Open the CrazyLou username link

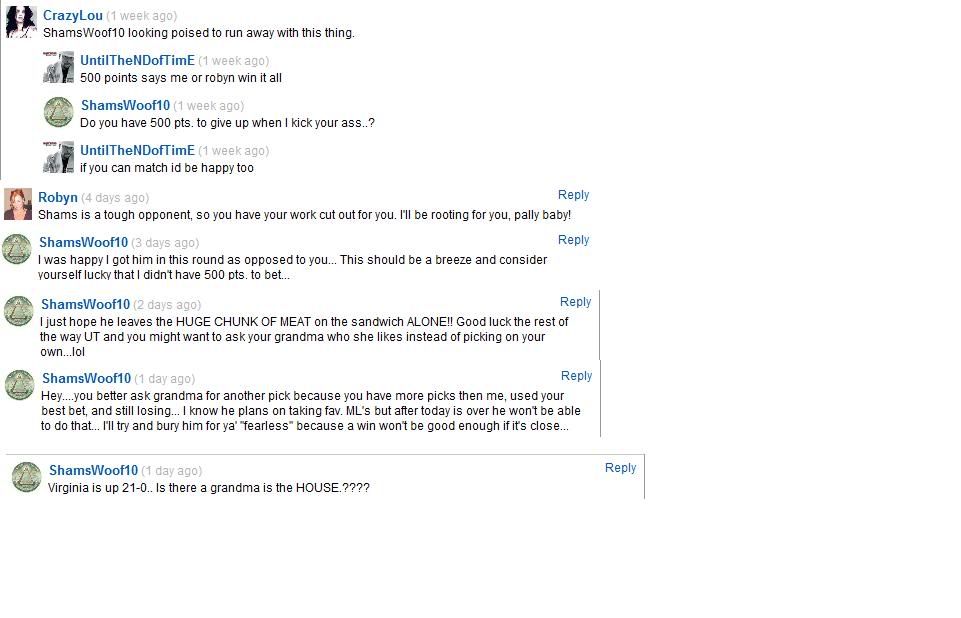pos(72,16)
